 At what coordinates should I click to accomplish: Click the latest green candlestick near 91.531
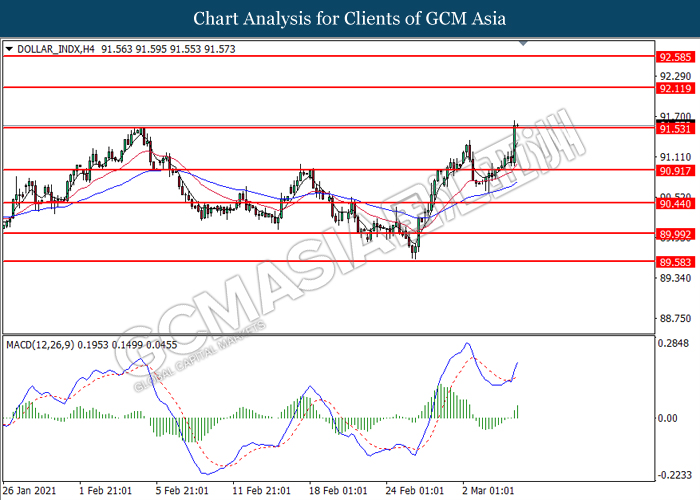click(x=515, y=140)
